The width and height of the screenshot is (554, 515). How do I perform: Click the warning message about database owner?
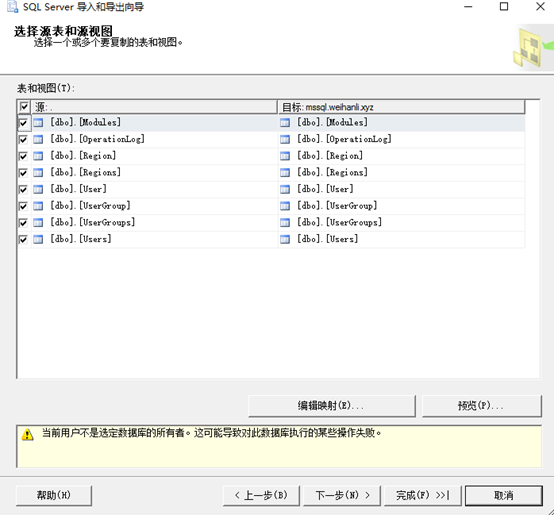point(212,433)
